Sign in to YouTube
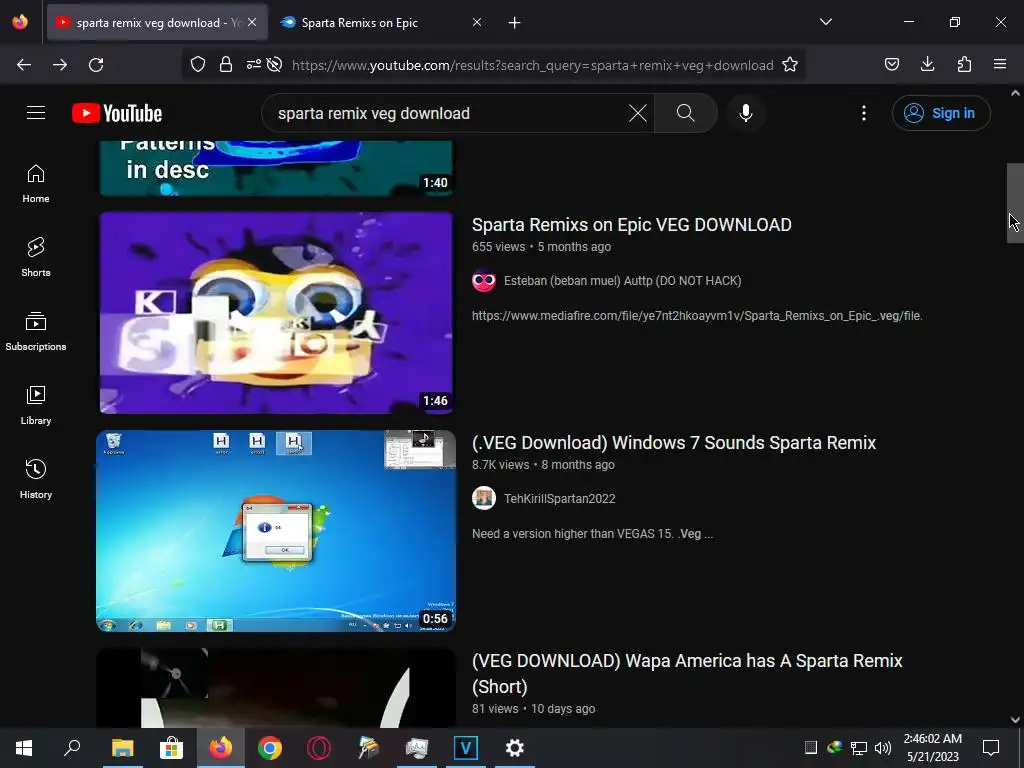Image resolution: width=1024 pixels, height=768 pixels. (940, 113)
